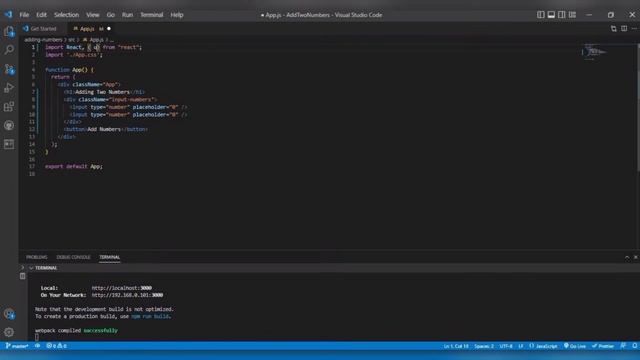Switch to the Problems panel tab
The width and height of the screenshot is (640, 360).
37,257
